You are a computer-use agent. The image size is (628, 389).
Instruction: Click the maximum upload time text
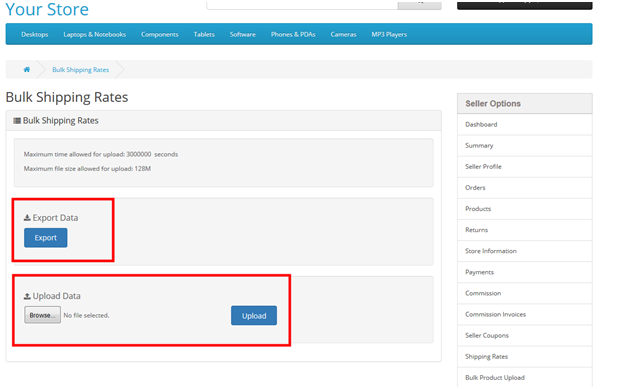click(101, 154)
